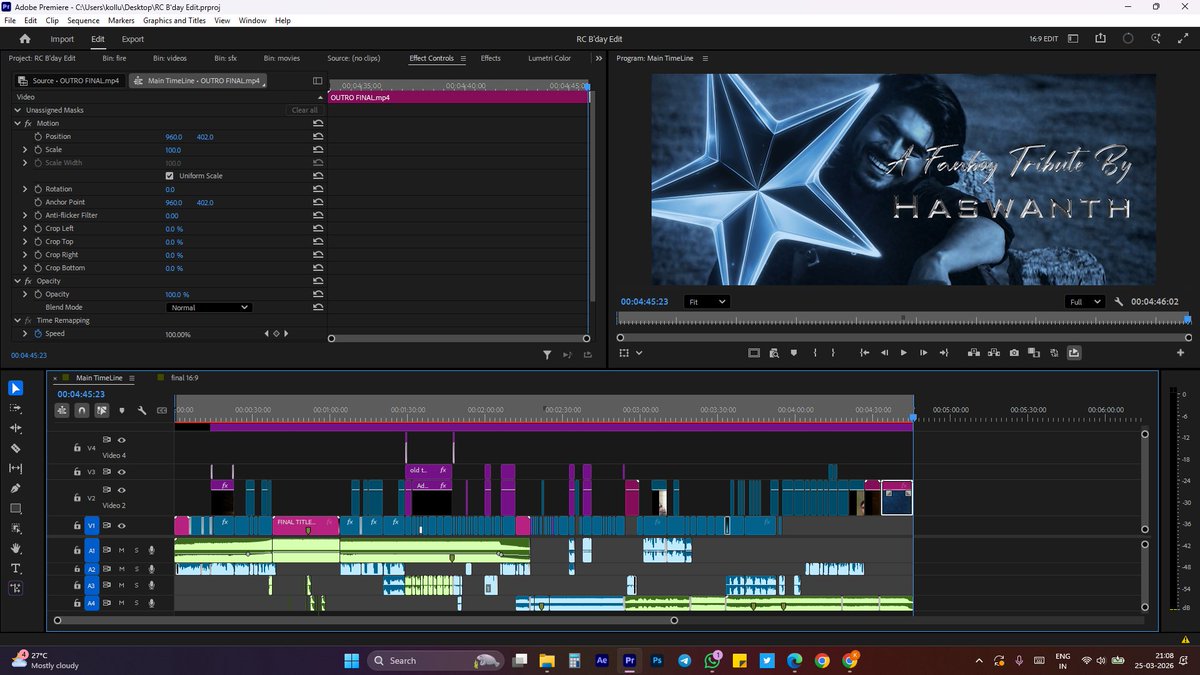
Task: Click Mark In brace button
Action: pos(816,352)
